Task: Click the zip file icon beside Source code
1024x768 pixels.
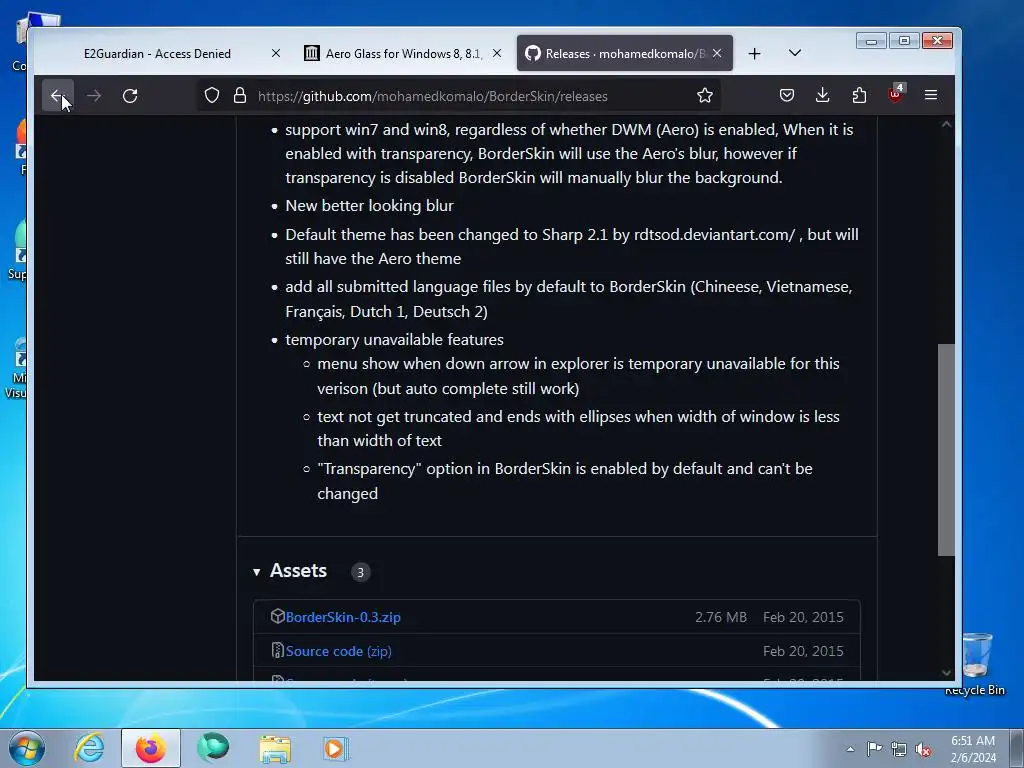Action: pos(278,650)
